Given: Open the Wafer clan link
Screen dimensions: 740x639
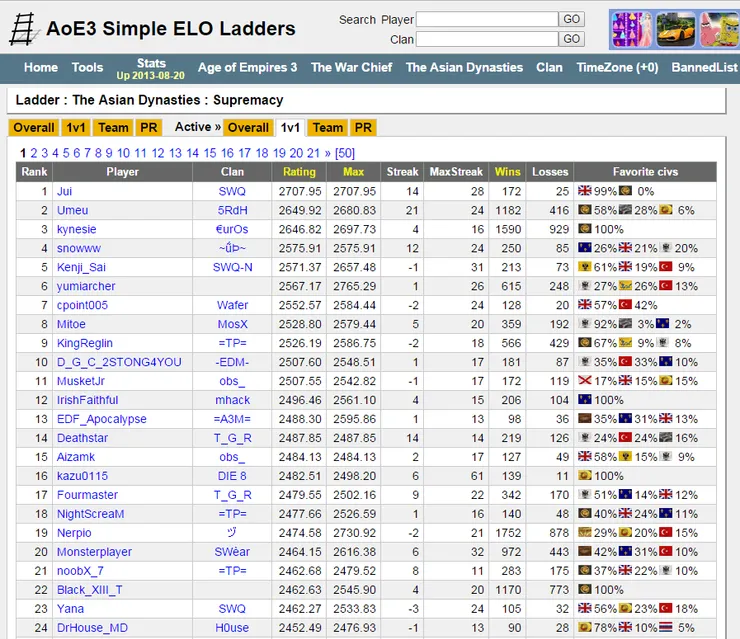Looking at the screenshot, I should click(232, 305).
